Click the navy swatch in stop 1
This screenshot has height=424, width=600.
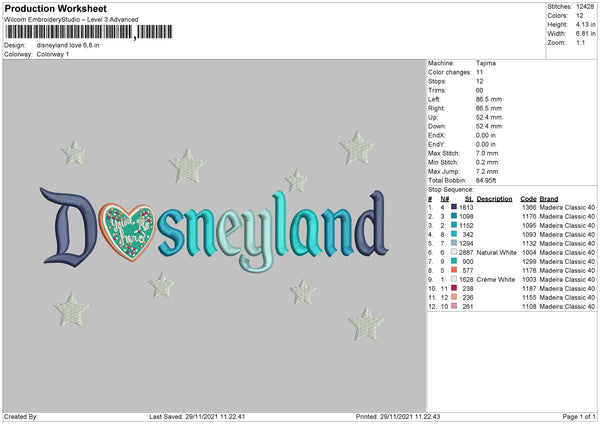coord(454,207)
